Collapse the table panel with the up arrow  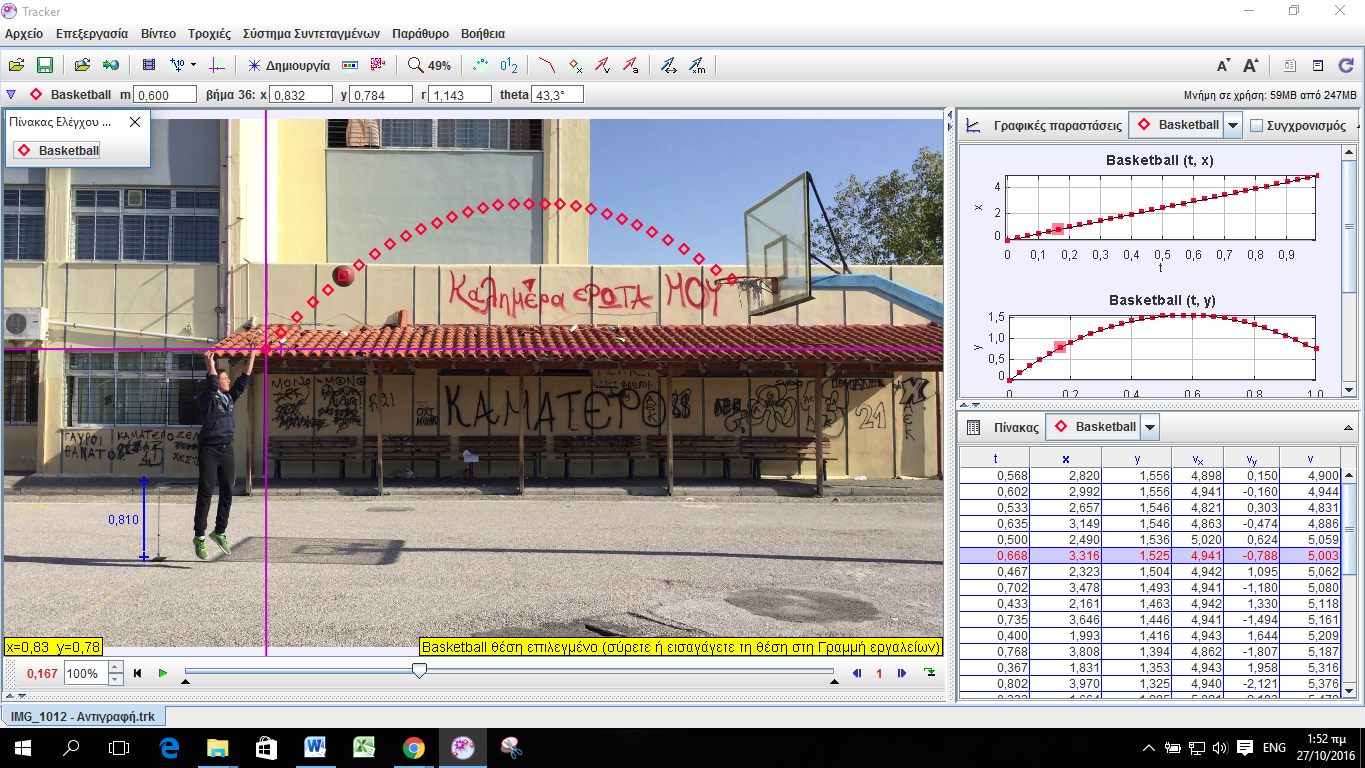[x=1347, y=427]
